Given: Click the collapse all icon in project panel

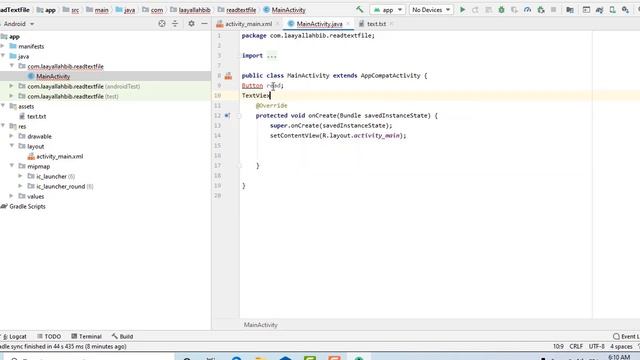Looking at the screenshot, I should click(175, 24).
